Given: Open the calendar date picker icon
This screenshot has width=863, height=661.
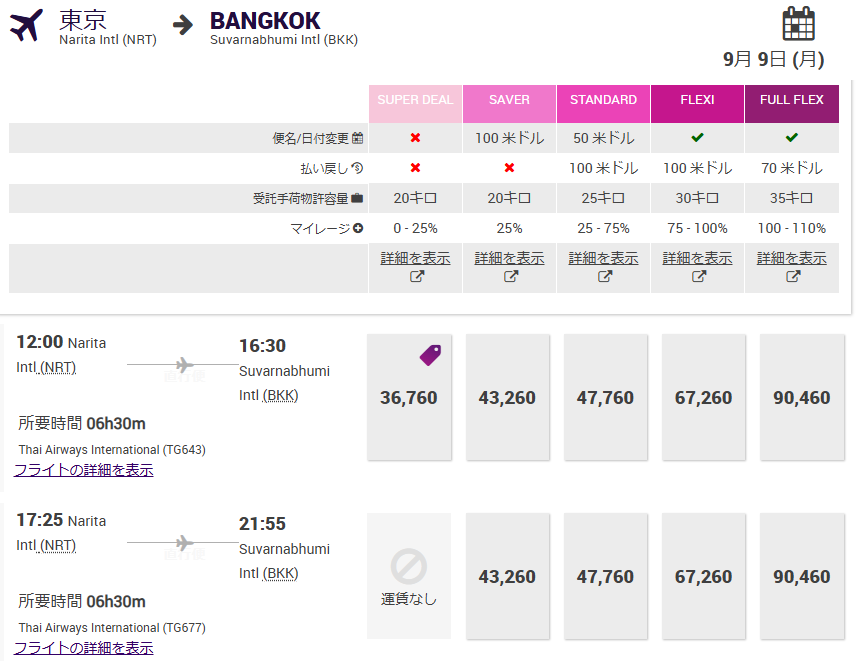Looking at the screenshot, I should 798,23.
